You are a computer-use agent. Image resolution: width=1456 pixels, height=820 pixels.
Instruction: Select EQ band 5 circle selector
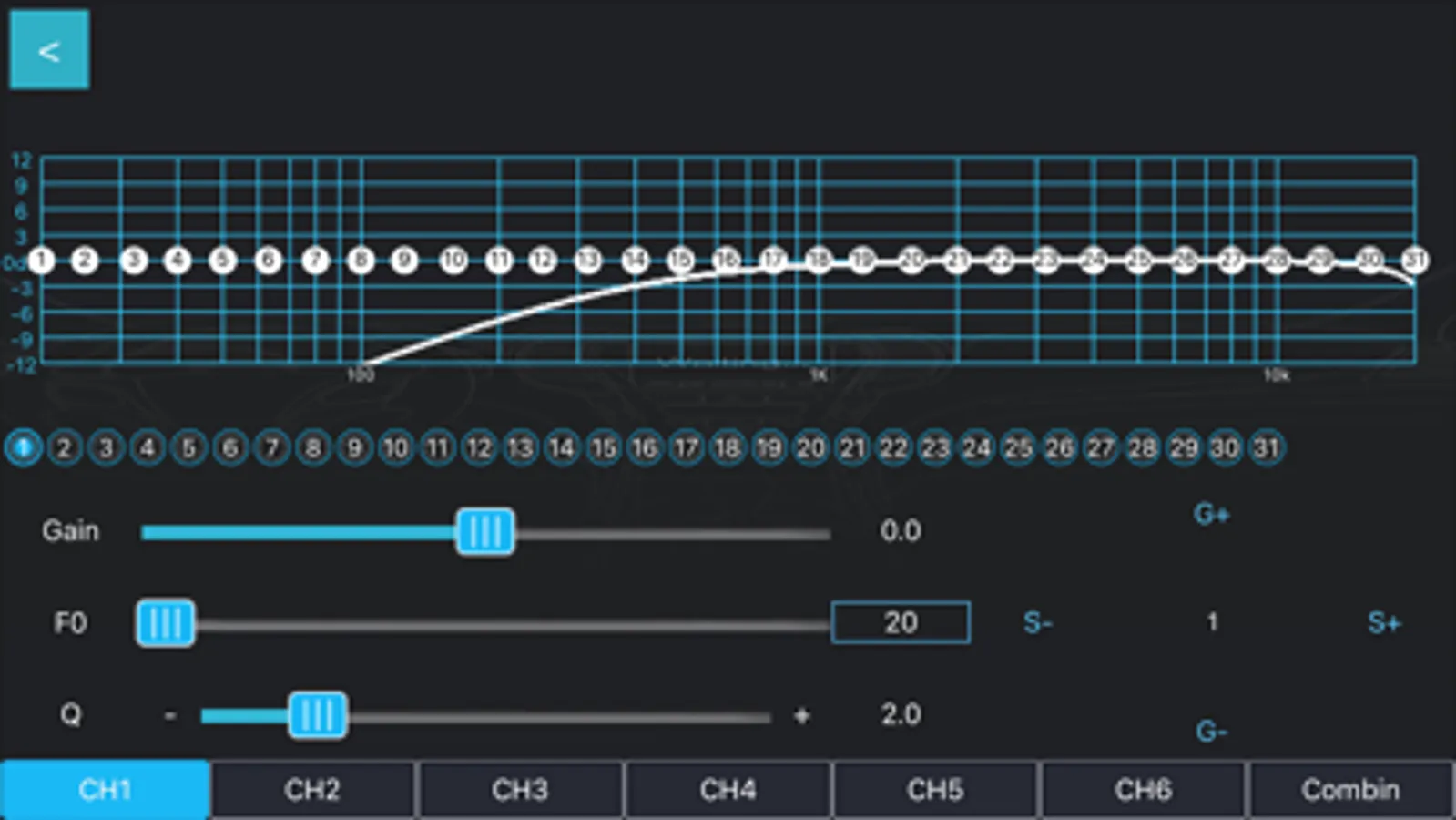[188, 447]
